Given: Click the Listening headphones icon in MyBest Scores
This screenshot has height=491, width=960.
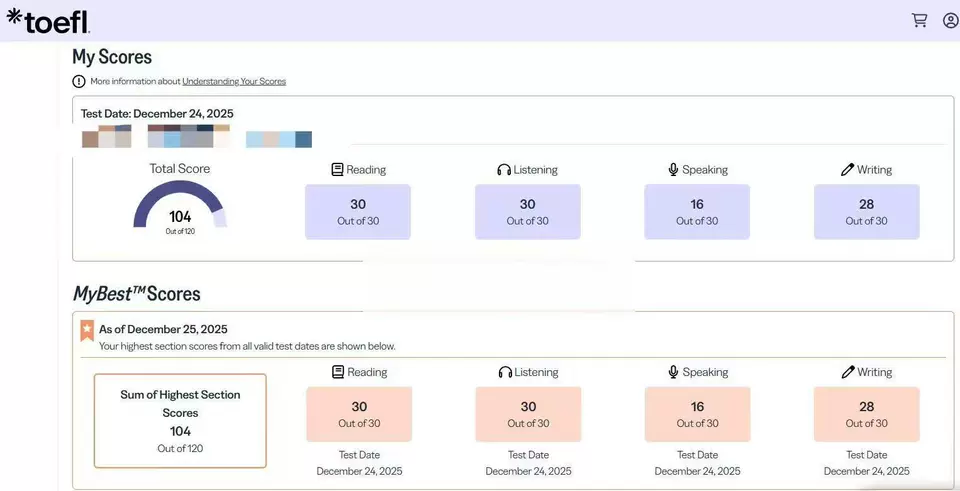Looking at the screenshot, I should pyautogui.click(x=505, y=372).
